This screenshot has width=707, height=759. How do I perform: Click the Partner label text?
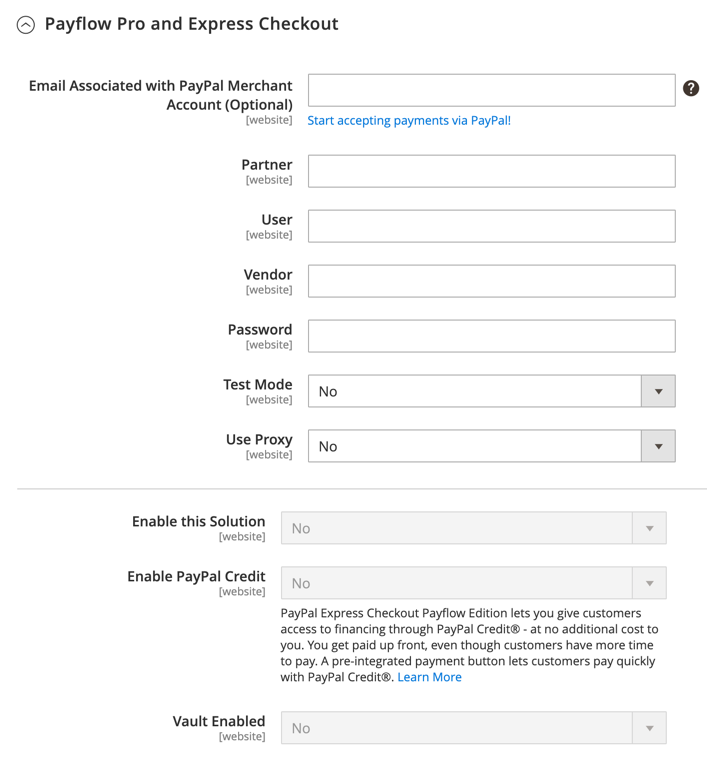coord(267,165)
